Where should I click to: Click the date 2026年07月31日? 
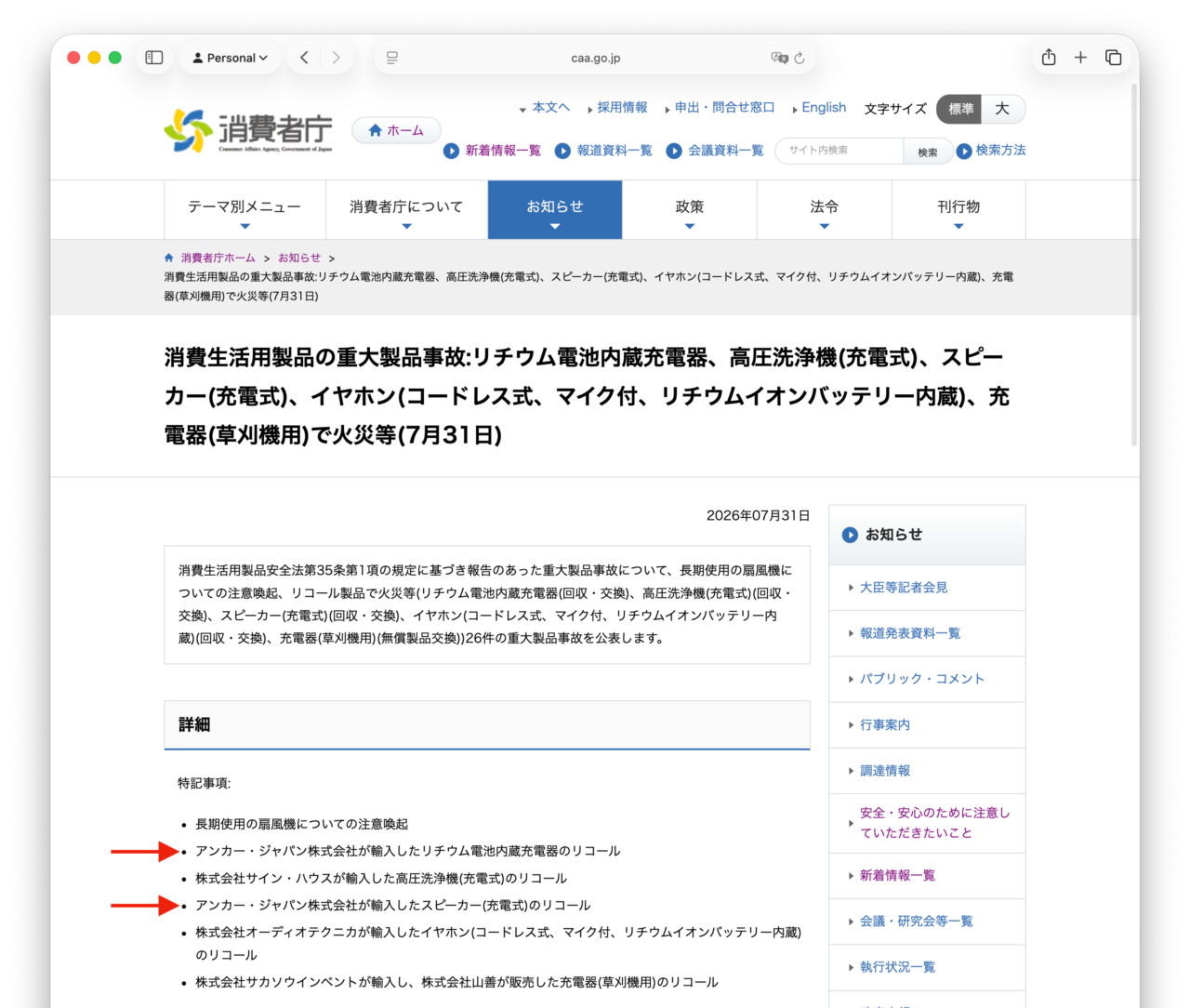tap(758, 515)
